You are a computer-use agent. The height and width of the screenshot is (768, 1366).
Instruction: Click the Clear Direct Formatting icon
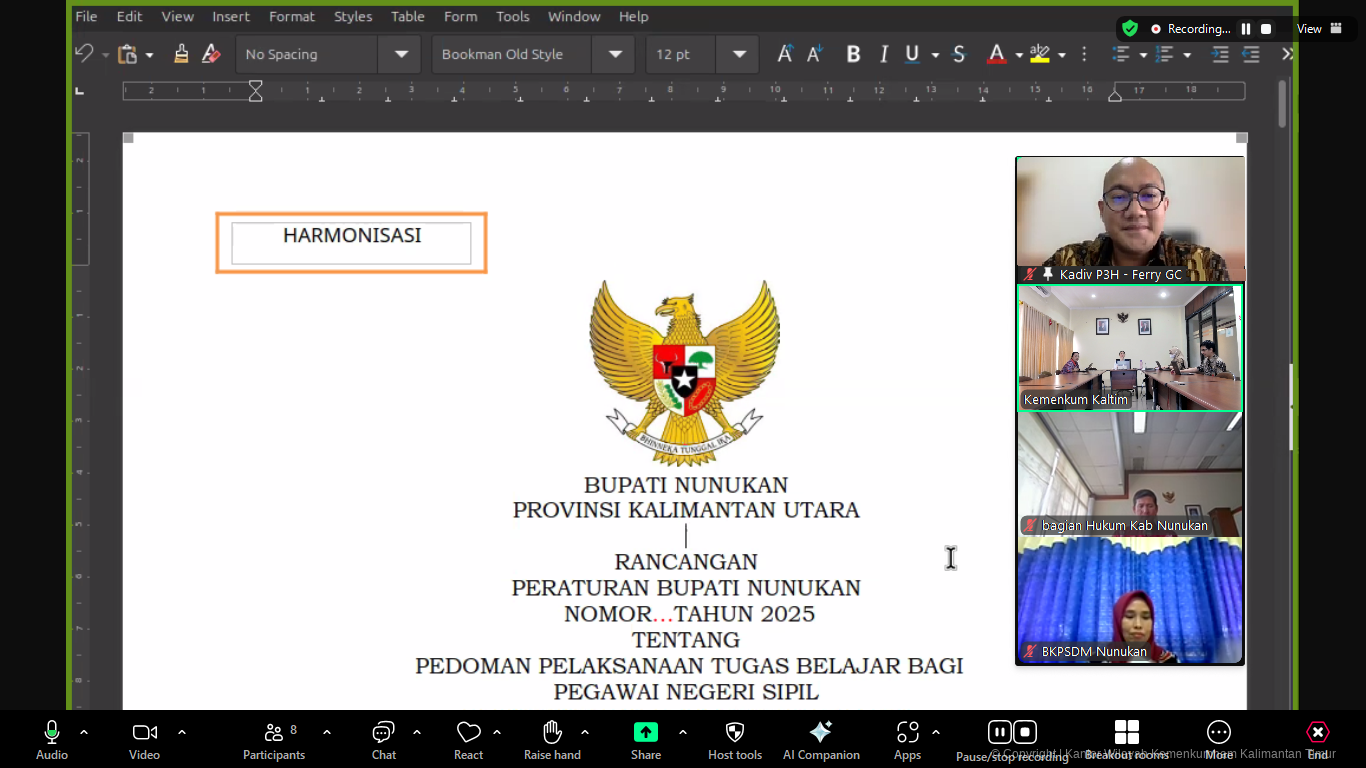click(x=210, y=54)
